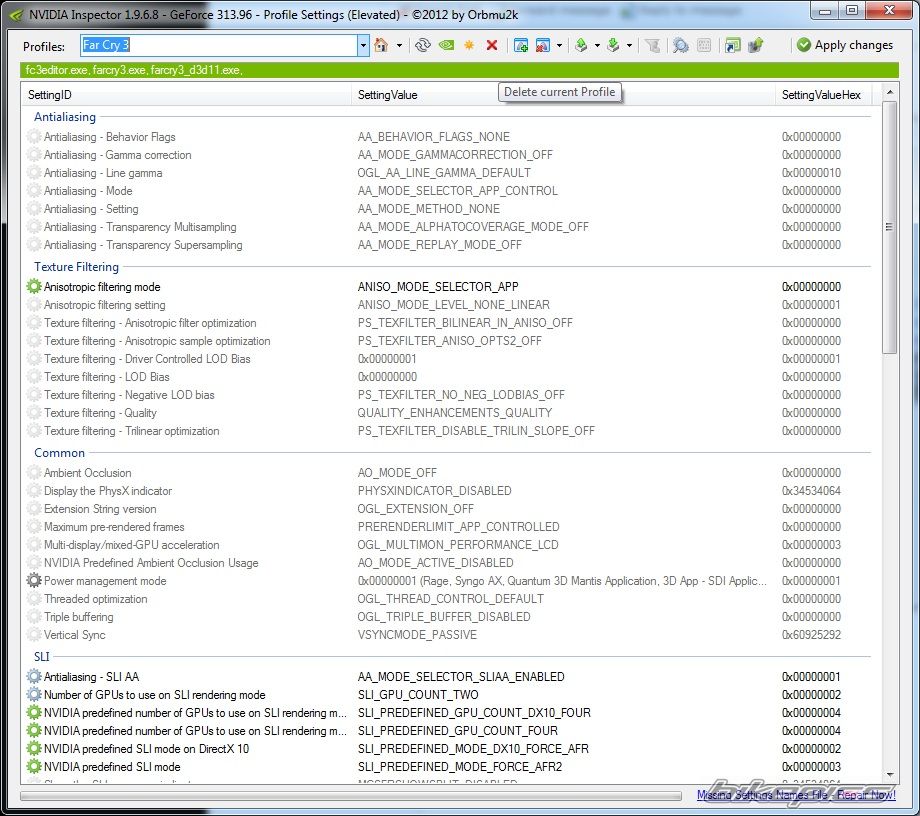Click the home profile icon
The image size is (920, 816).
coord(381,45)
